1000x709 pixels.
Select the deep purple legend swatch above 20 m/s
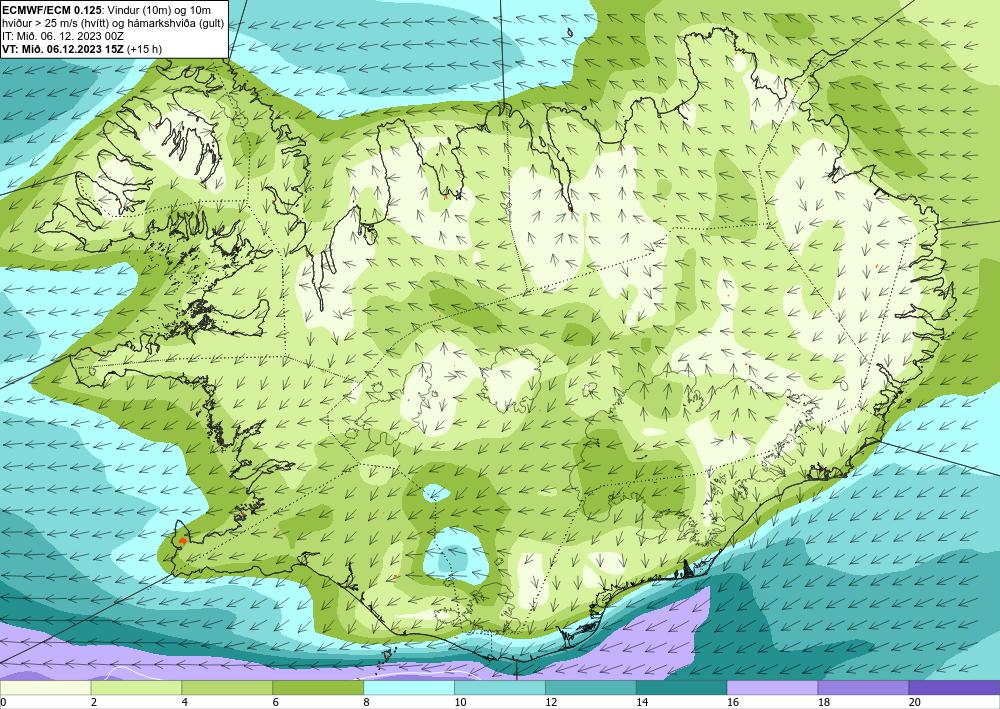tap(954, 688)
